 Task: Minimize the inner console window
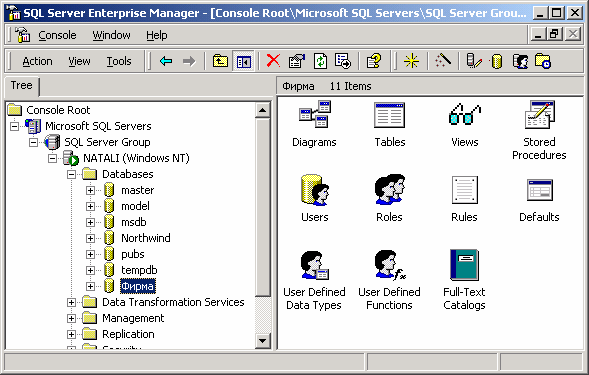(x=538, y=35)
